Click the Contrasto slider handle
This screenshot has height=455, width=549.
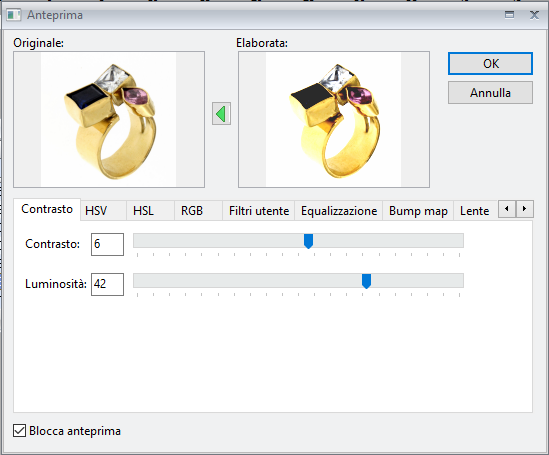(308, 241)
